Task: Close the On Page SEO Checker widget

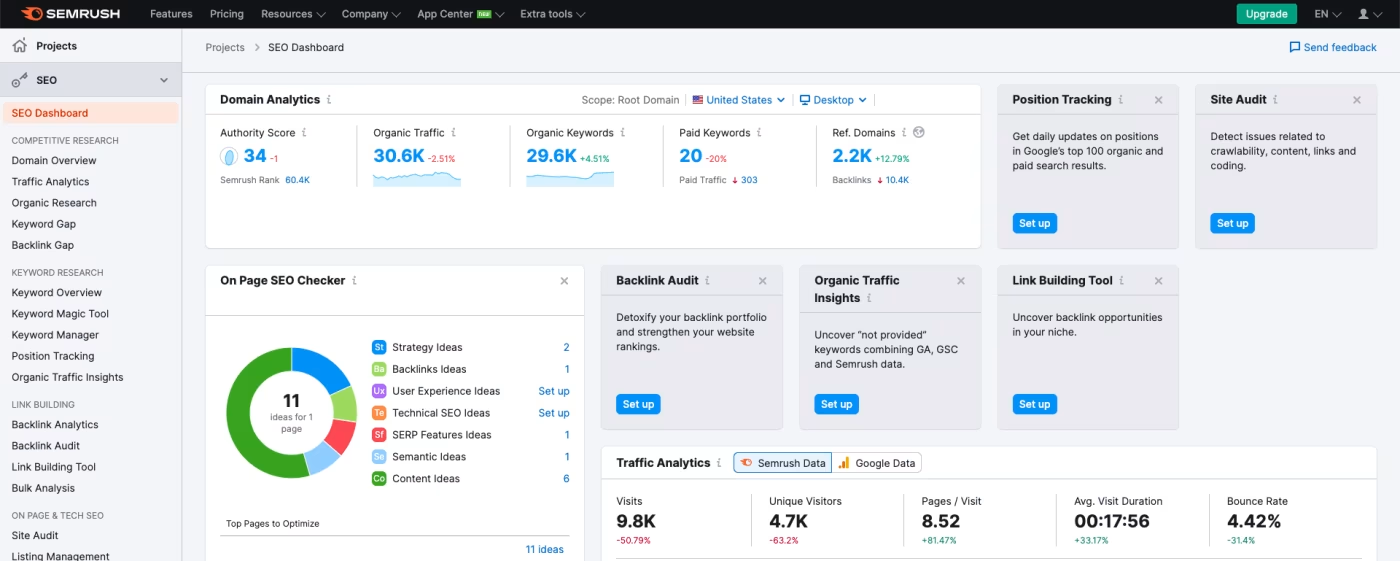Action: click(x=564, y=281)
